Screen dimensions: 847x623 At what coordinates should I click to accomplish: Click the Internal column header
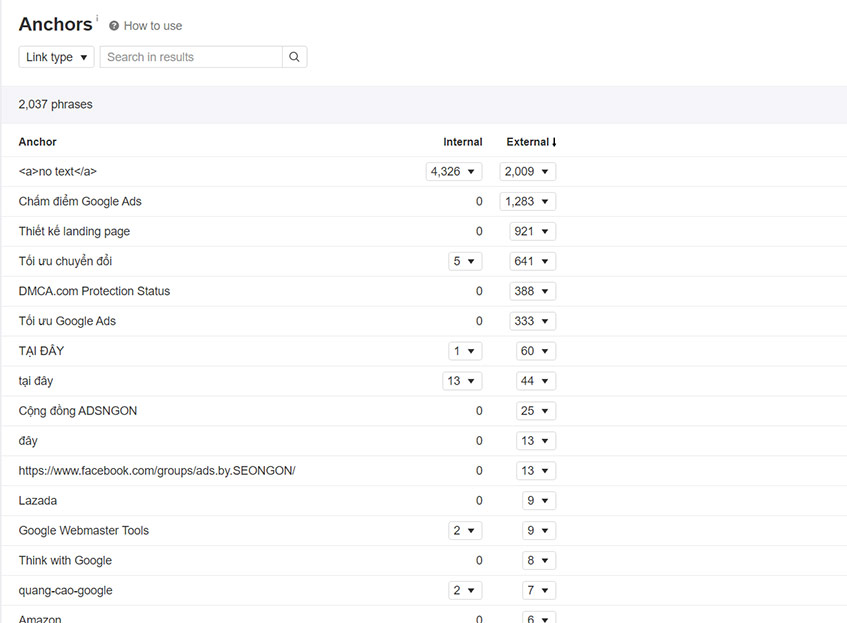pyautogui.click(x=462, y=142)
